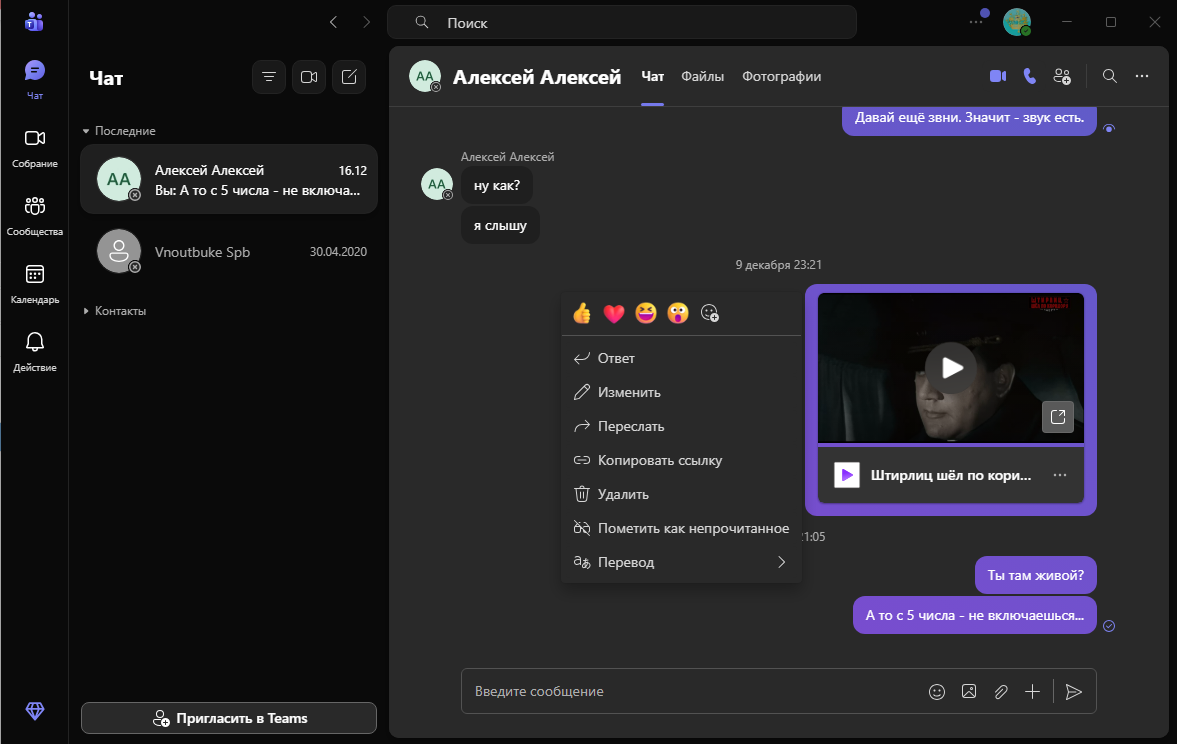Expand the Контакты section
This screenshot has width=1177, height=744.
[86, 311]
